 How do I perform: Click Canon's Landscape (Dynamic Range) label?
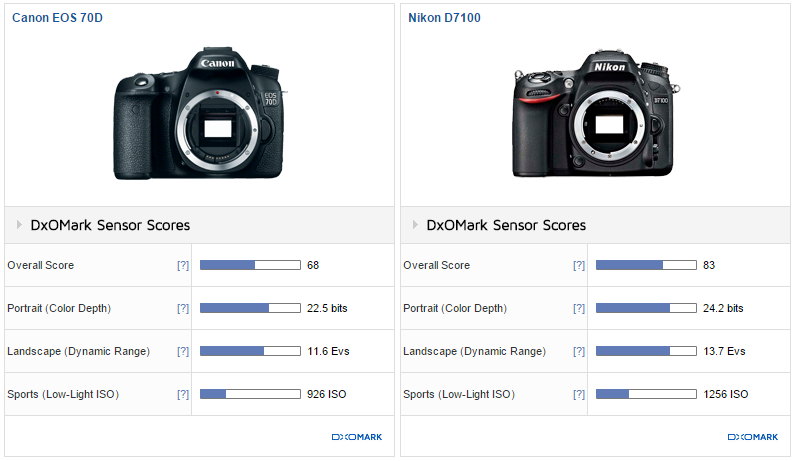pos(79,351)
